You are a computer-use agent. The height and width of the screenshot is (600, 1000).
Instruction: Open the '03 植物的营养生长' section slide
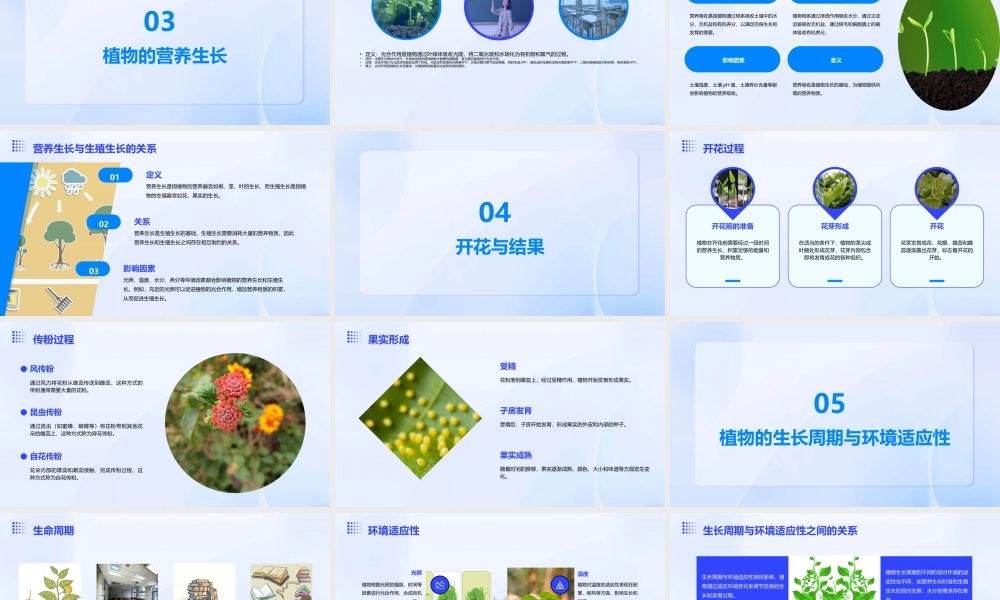tap(165, 62)
